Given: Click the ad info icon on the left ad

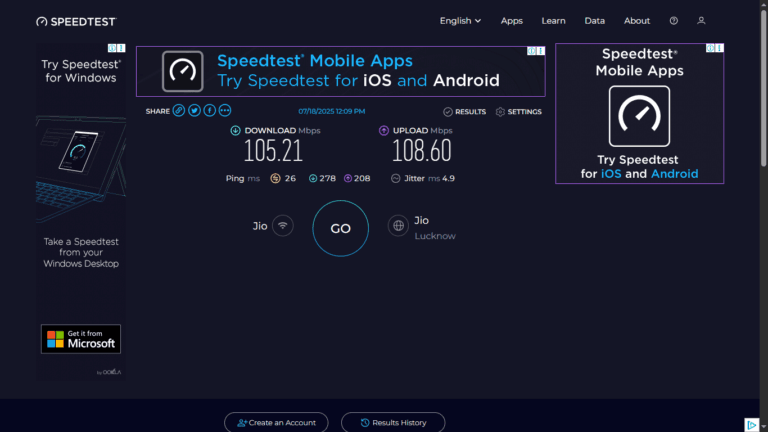Looking at the screenshot, I should [x=112, y=48].
